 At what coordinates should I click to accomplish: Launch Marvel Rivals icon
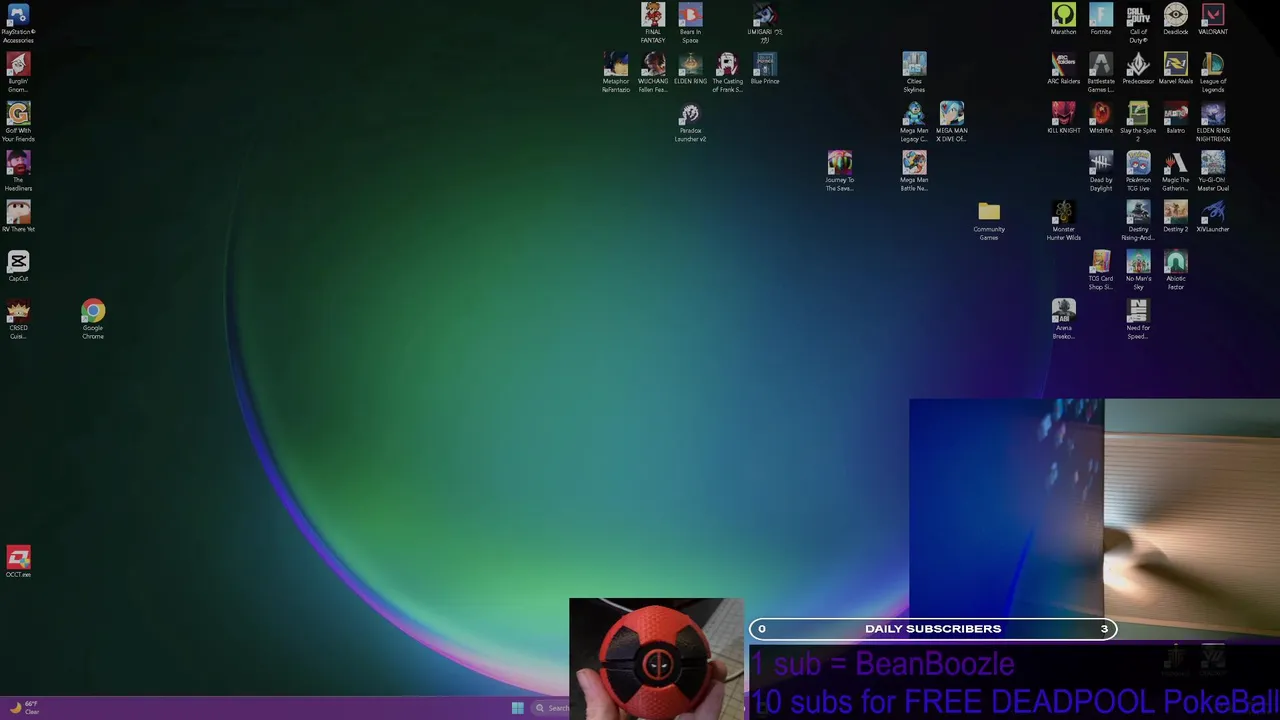[1176, 69]
